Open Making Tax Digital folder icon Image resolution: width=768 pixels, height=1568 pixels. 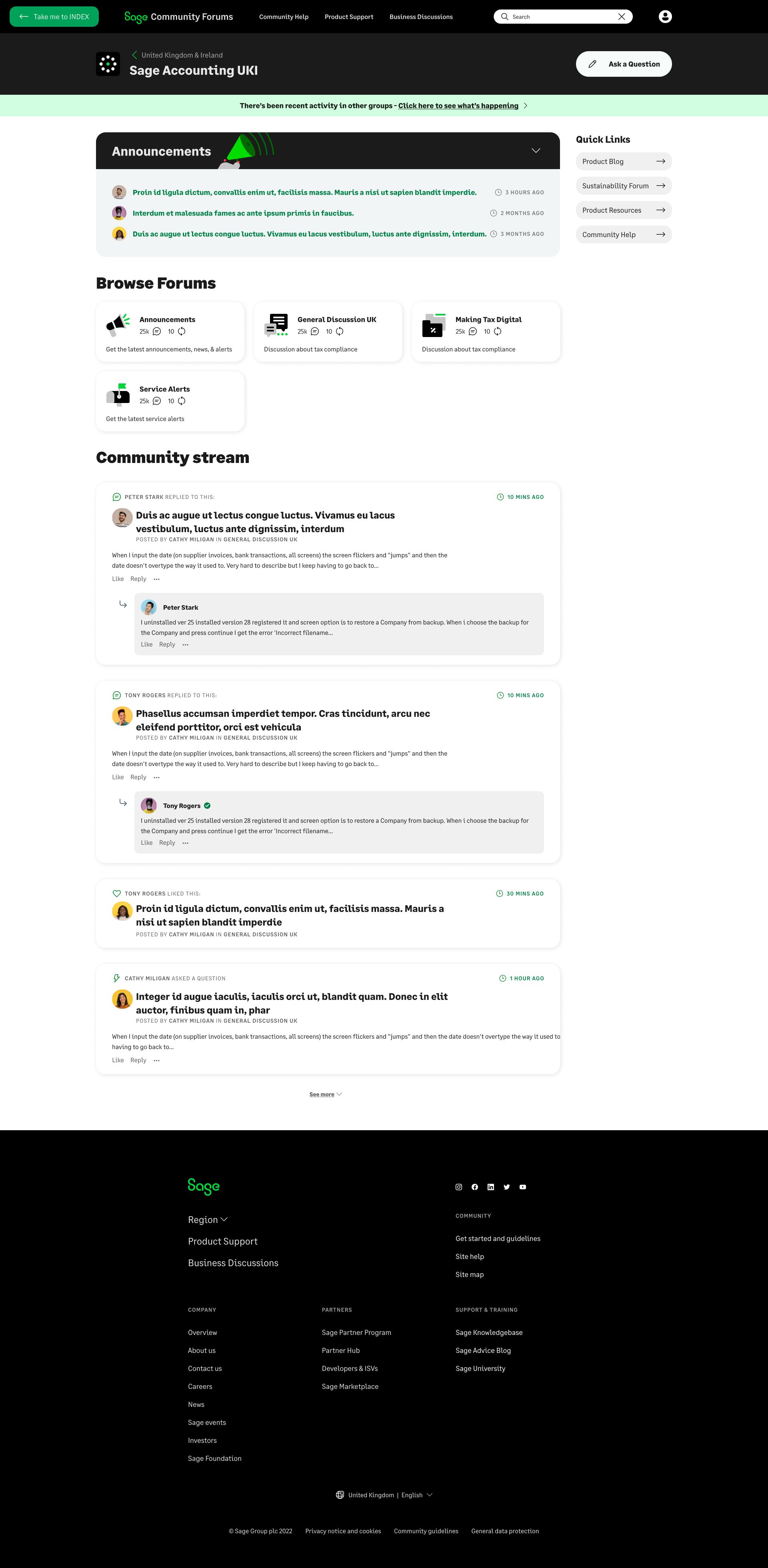434,325
